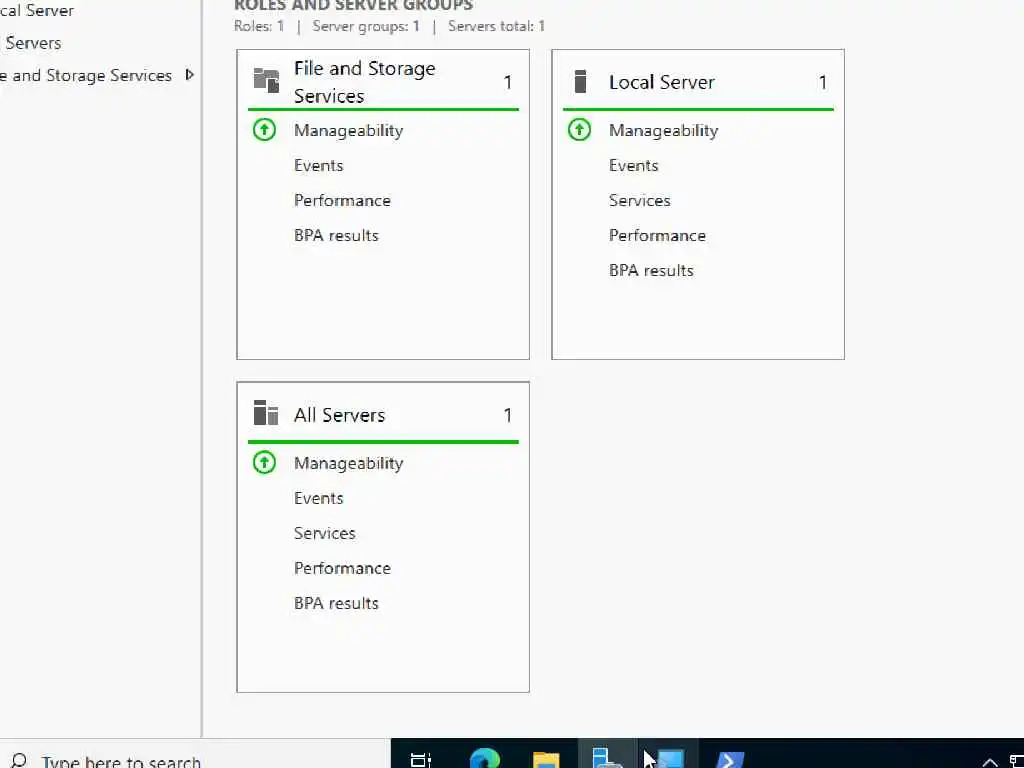The width and height of the screenshot is (1024, 768).
Task: Open Manageability under File and Storage Services
Action: pos(349,131)
